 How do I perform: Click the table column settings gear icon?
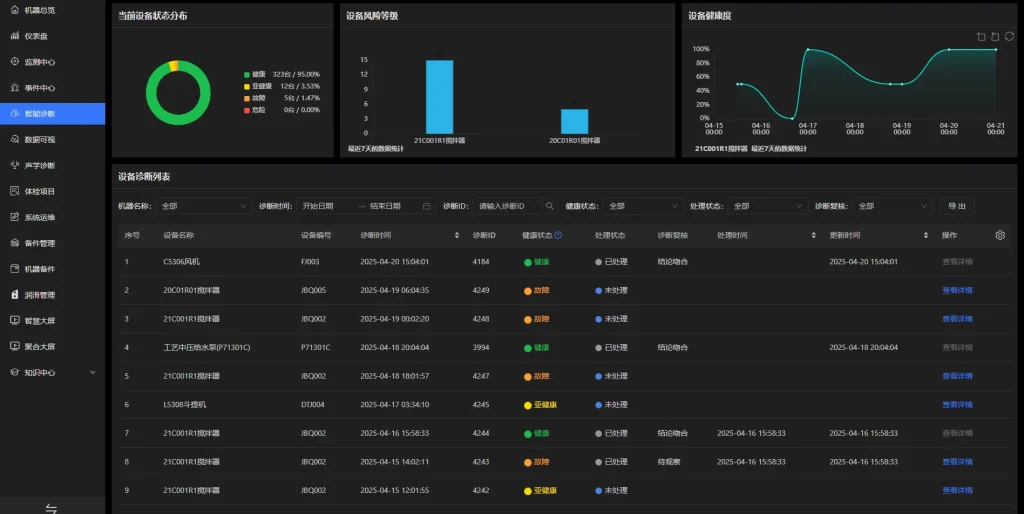[x=999, y=235]
